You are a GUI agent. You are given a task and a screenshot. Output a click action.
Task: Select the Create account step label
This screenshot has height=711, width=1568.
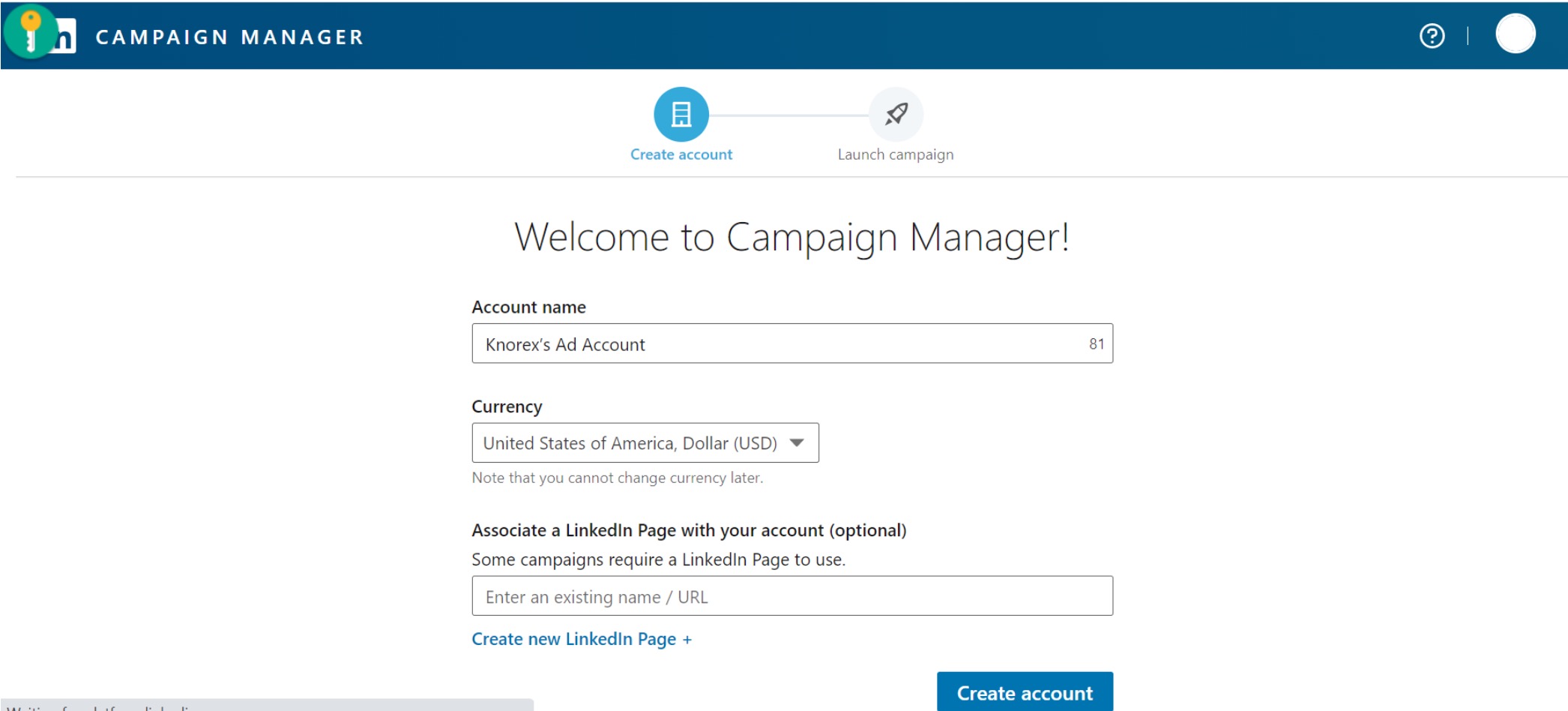pos(681,154)
